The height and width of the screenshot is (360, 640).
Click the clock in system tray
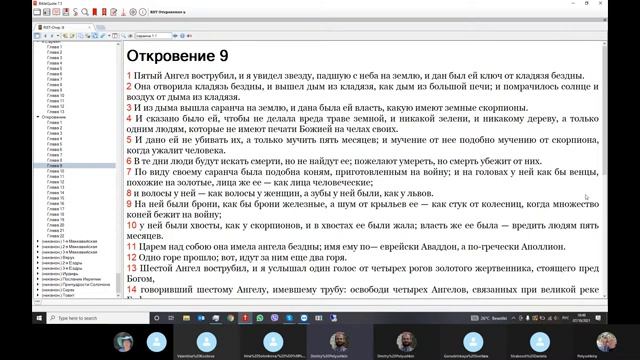click(582, 318)
